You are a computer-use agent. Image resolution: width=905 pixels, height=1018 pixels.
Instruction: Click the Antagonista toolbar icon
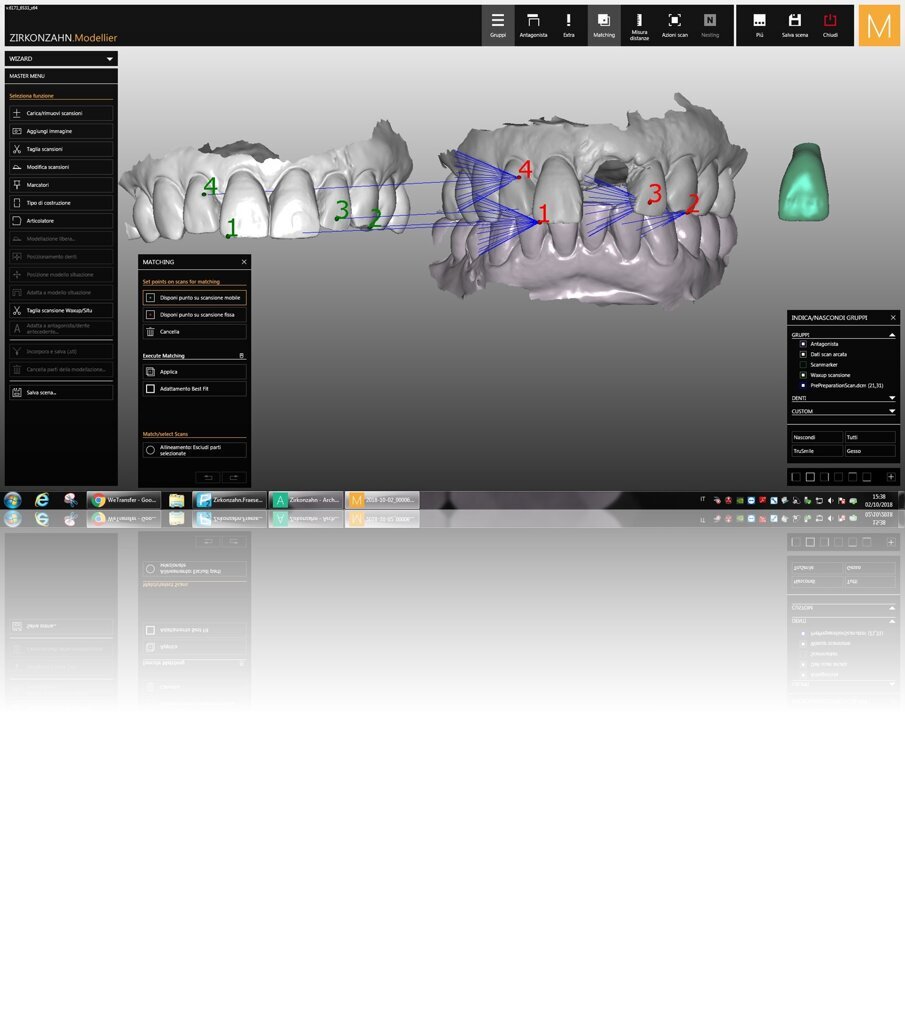[x=533, y=25]
